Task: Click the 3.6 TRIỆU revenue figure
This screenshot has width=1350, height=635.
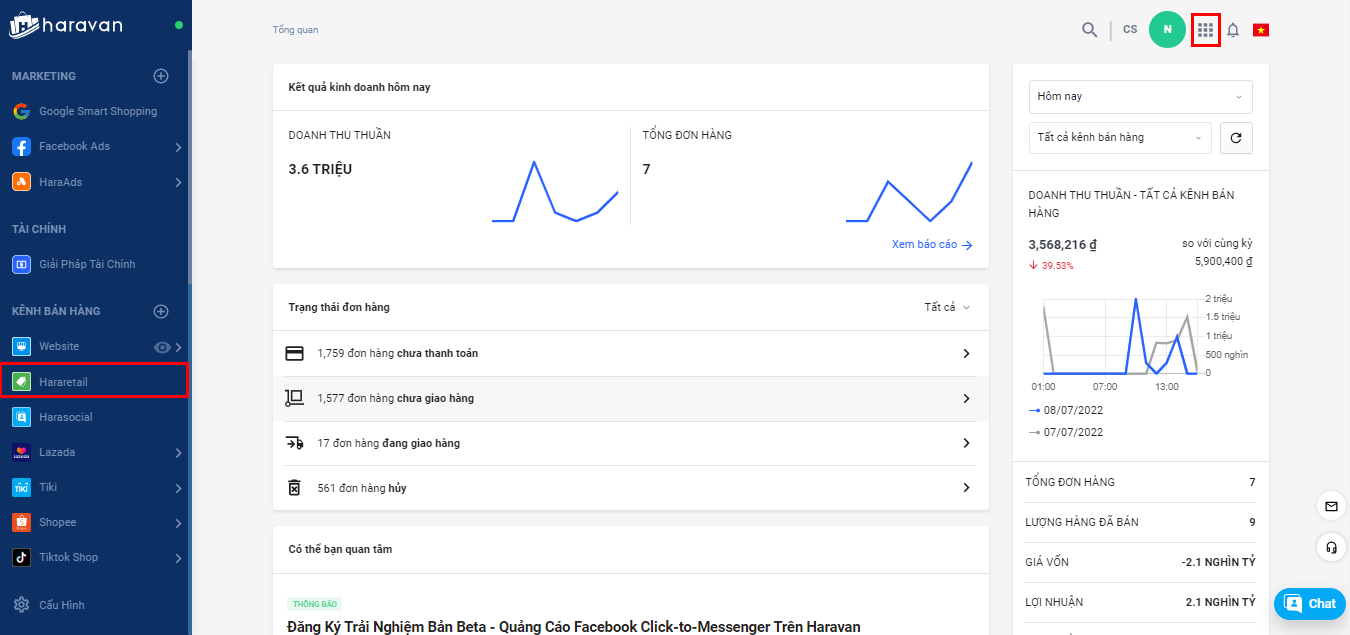Action: point(320,169)
